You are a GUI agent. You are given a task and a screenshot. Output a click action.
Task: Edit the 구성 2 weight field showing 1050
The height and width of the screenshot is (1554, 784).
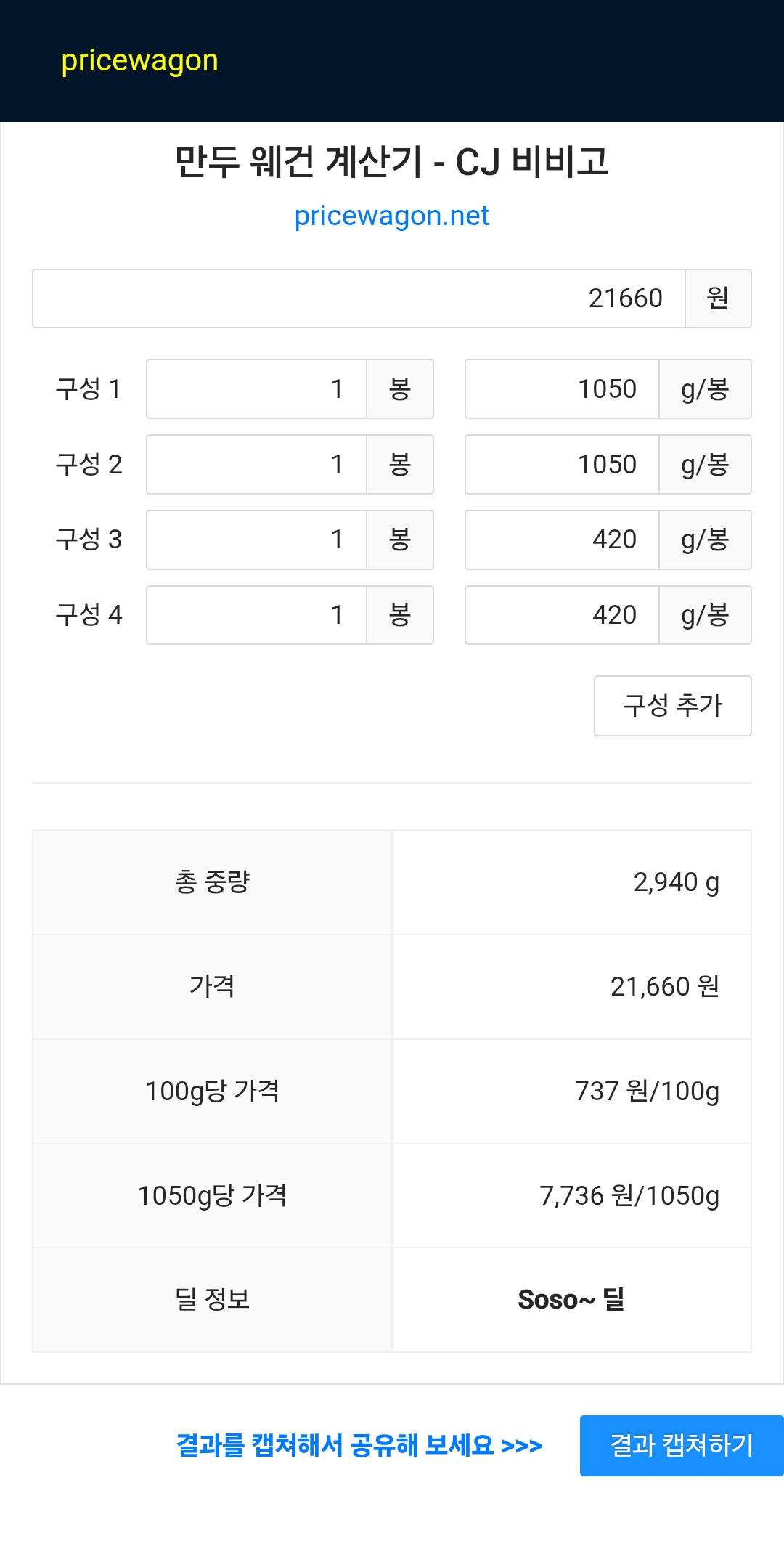click(x=562, y=465)
